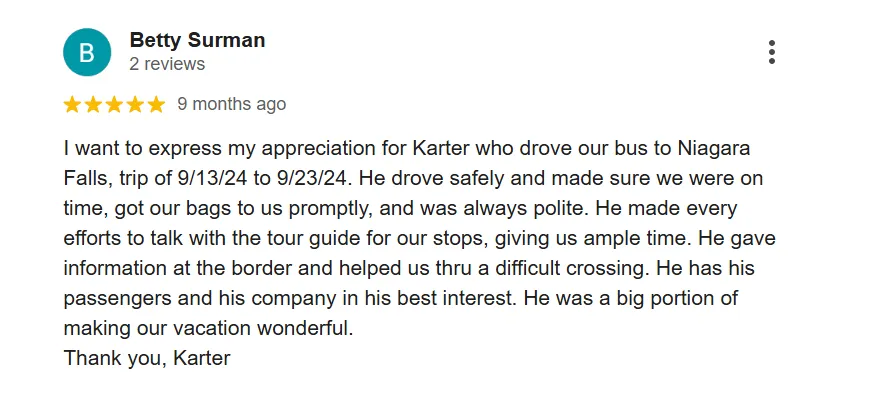
Task: Click the first star of the rating
Action: click(72, 105)
